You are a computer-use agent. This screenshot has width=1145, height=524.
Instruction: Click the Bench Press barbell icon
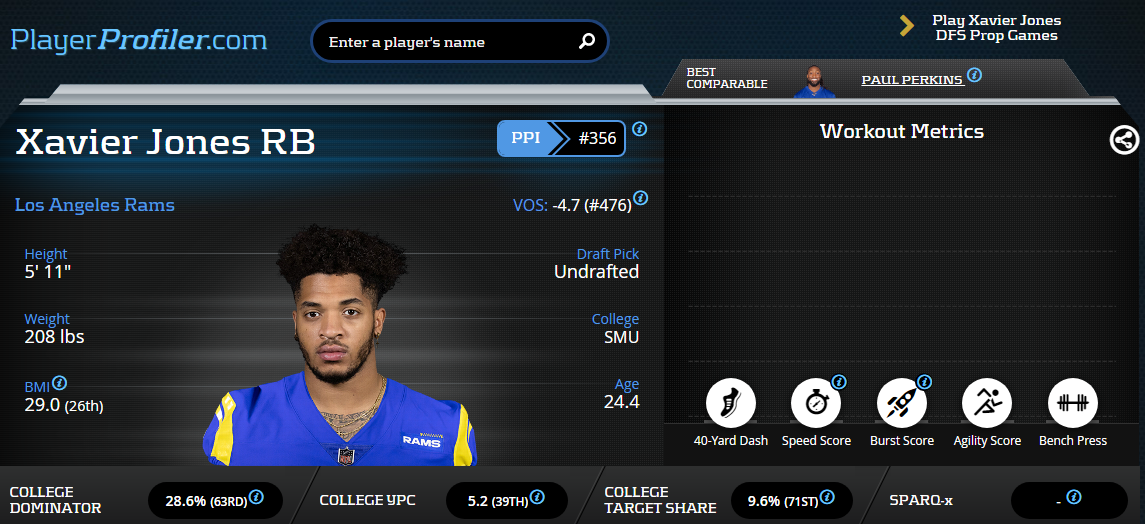(x=1073, y=402)
